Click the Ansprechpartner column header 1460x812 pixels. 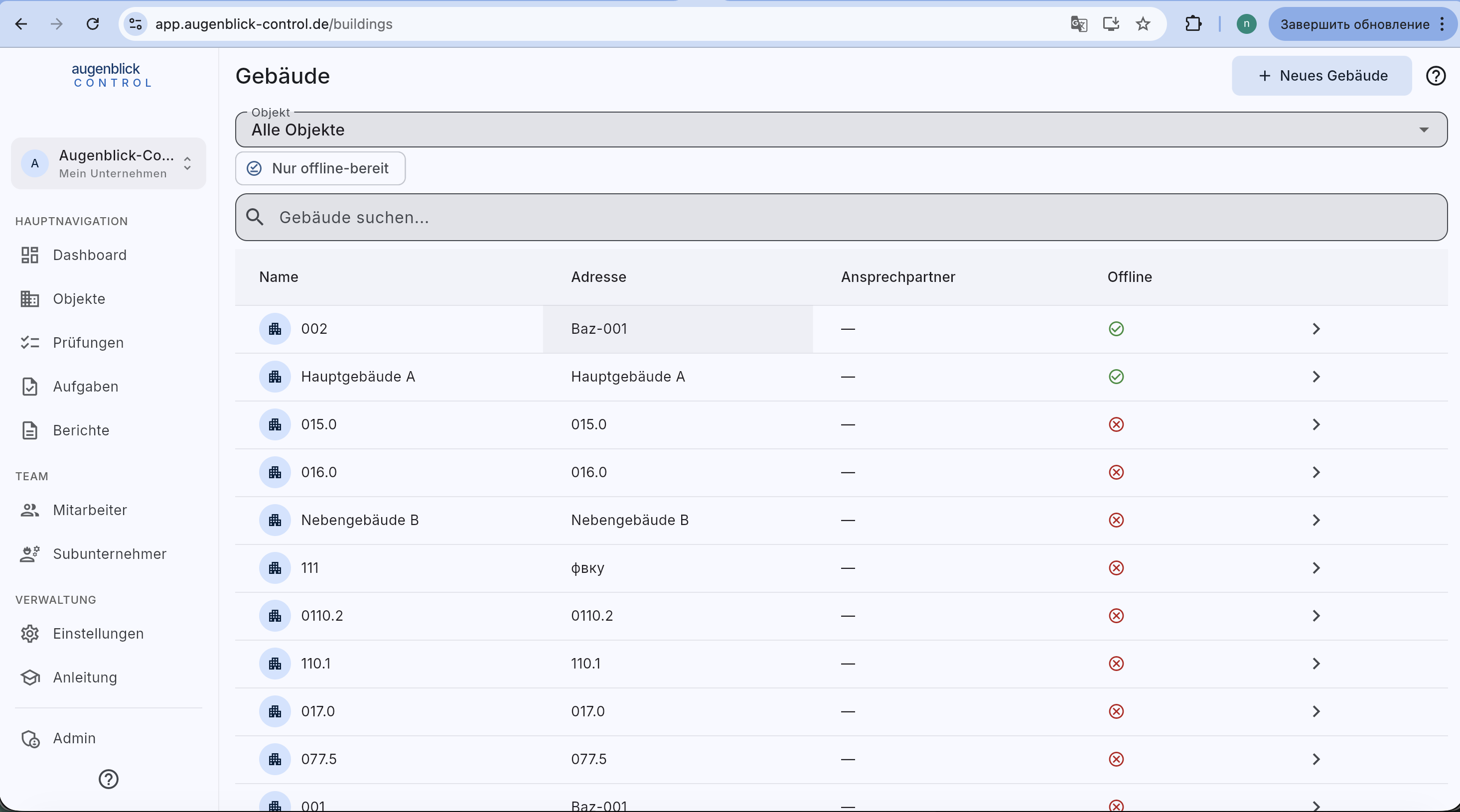tap(898, 276)
